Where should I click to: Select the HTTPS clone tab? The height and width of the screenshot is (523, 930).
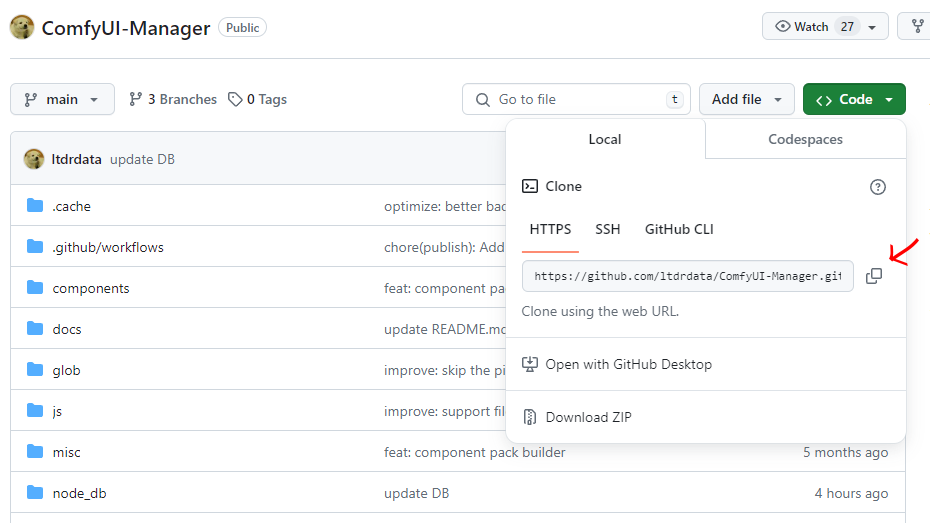[550, 229]
